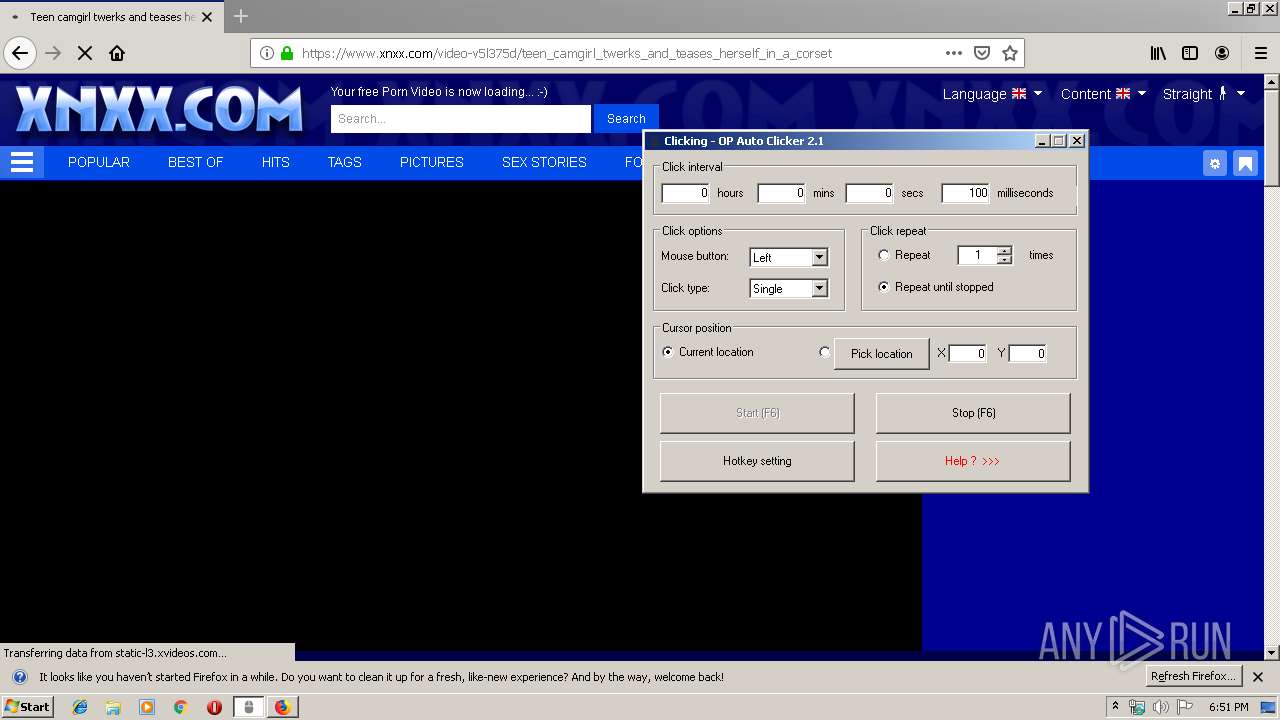
Task: Click the Firefox forward arrow
Action: [x=53, y=53]
